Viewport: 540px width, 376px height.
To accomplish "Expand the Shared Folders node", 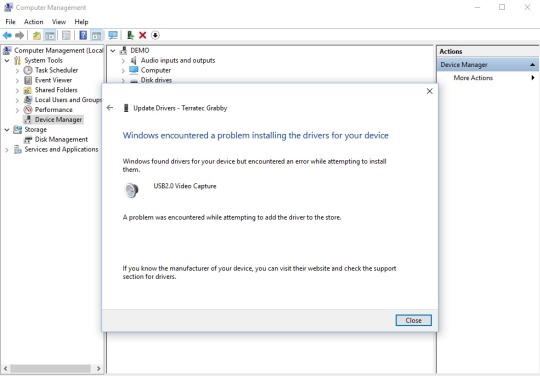I will click(x=17, y=91).
